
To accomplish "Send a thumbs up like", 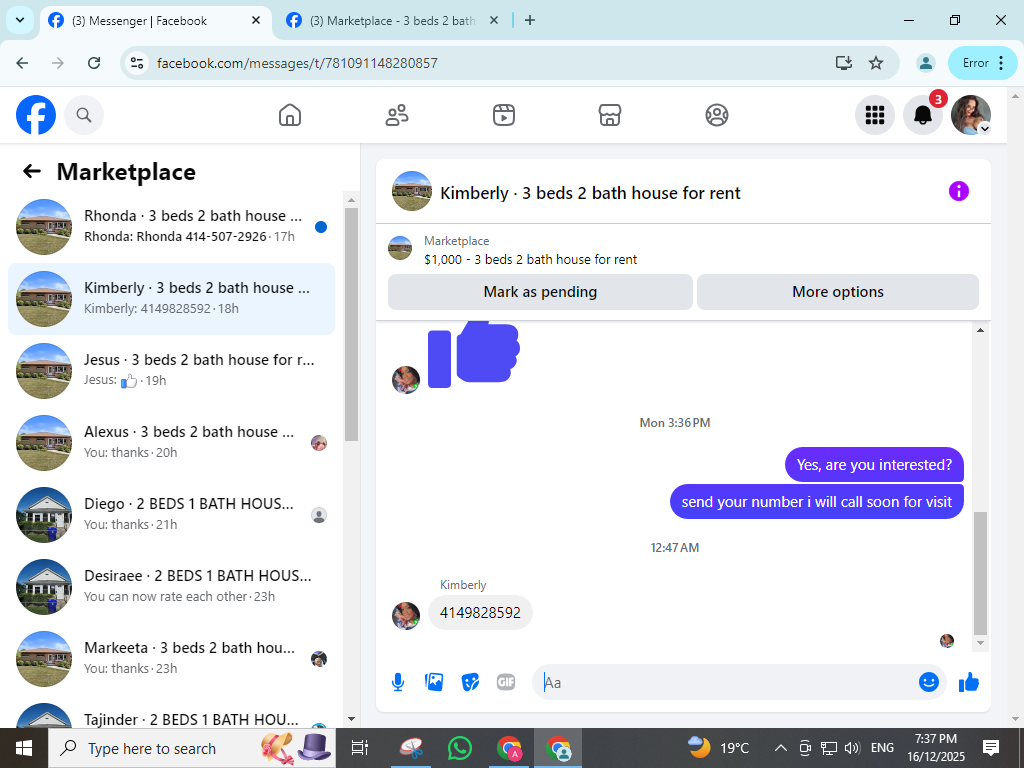I will (x=969, y=682).
